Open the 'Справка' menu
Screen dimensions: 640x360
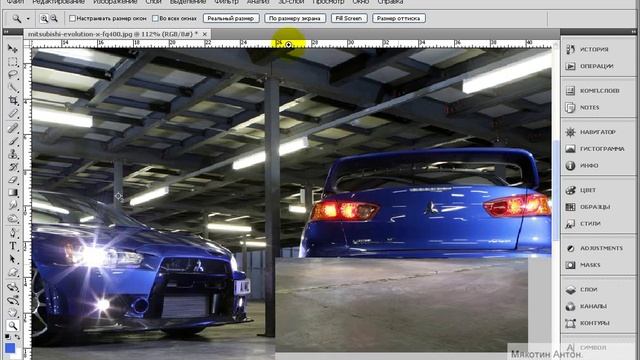pos(390,2)
